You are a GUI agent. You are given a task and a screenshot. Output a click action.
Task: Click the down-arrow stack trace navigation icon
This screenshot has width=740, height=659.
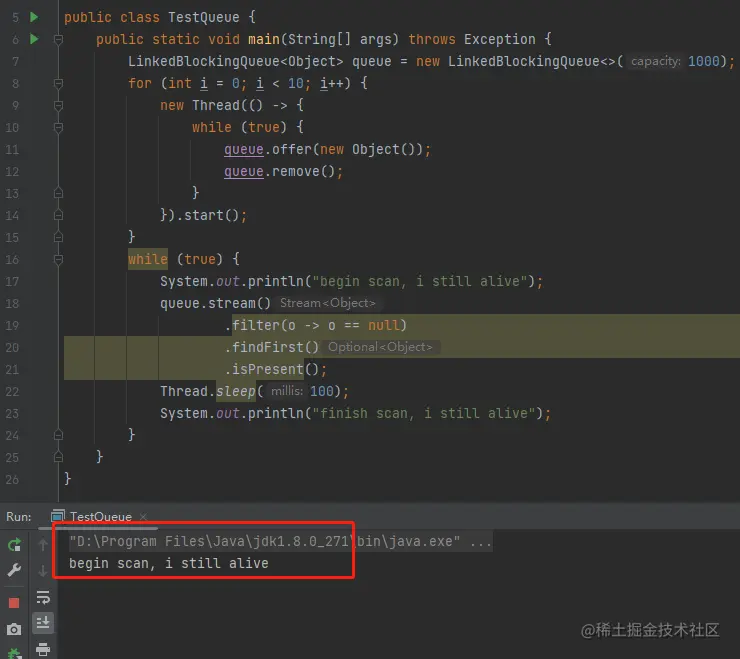pyautogui.click(x=43, y=571)
